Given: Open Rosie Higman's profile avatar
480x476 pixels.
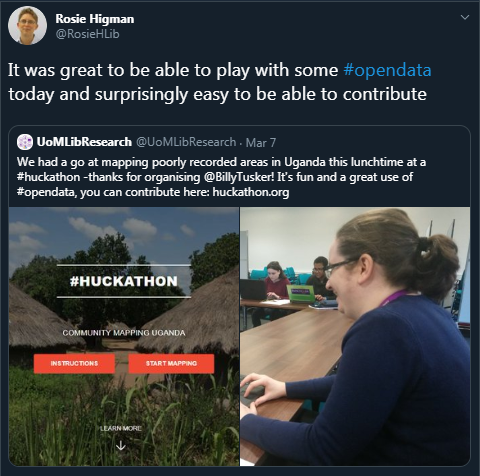Looking at the screenshot, I should 27,25.
